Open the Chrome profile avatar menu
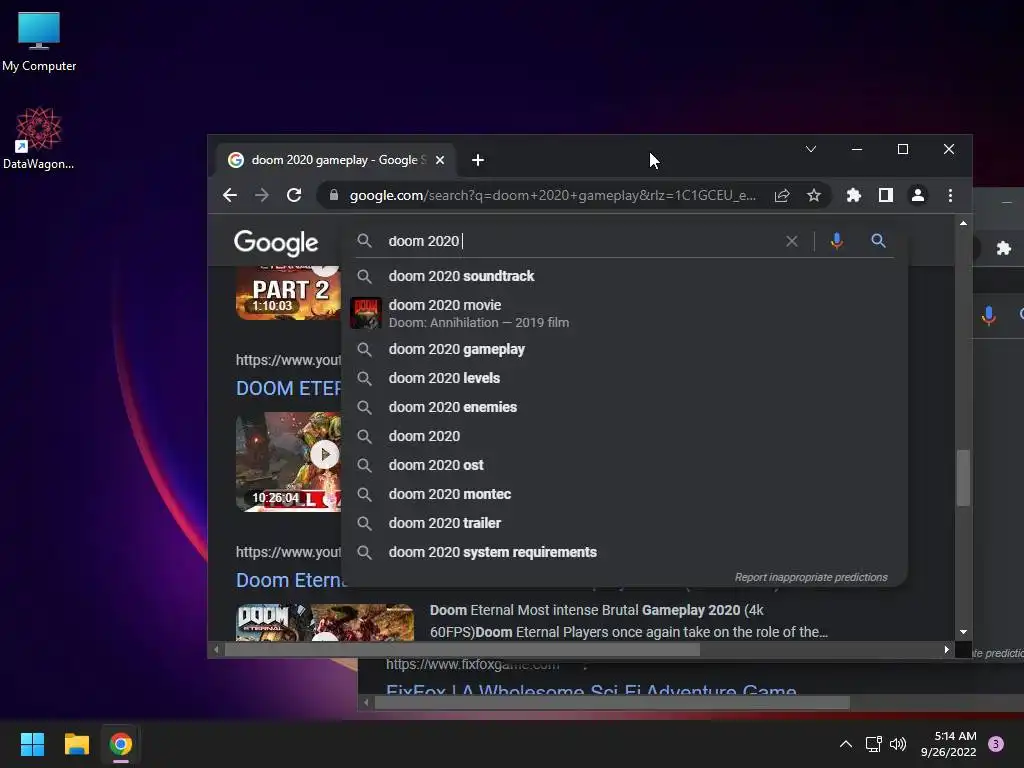Viewport: 1024px width, 768px height. click(918, 195)
